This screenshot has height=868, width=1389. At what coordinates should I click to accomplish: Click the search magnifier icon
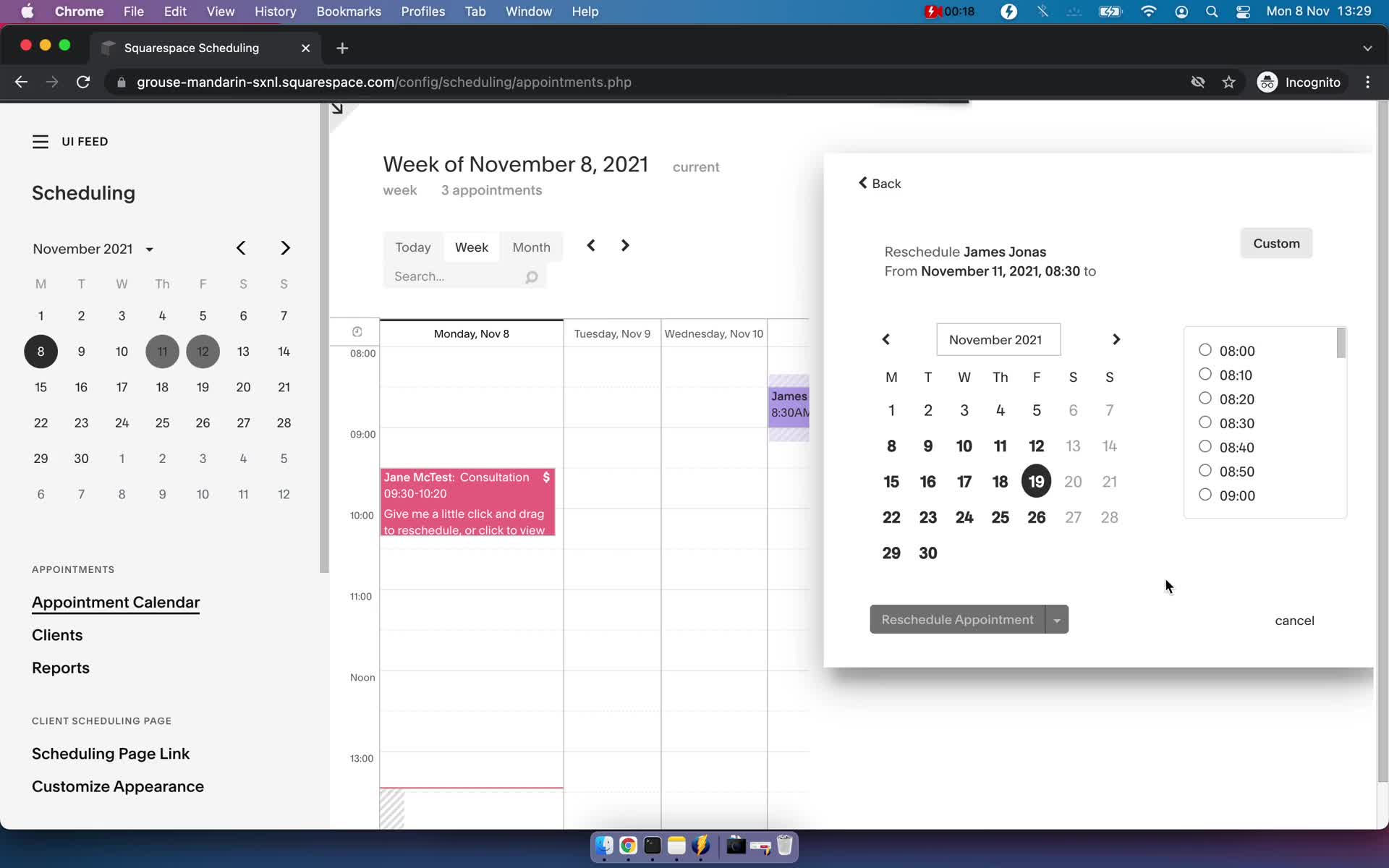[532, 277]
